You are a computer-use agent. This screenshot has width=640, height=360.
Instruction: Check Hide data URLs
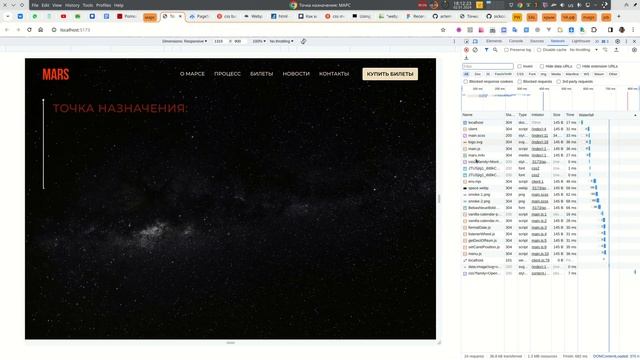(542, 66)
